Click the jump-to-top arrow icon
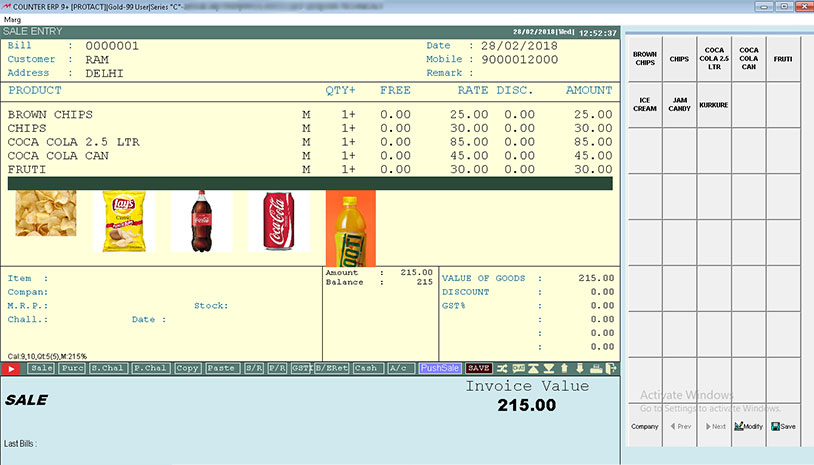 tap(533, 368)
